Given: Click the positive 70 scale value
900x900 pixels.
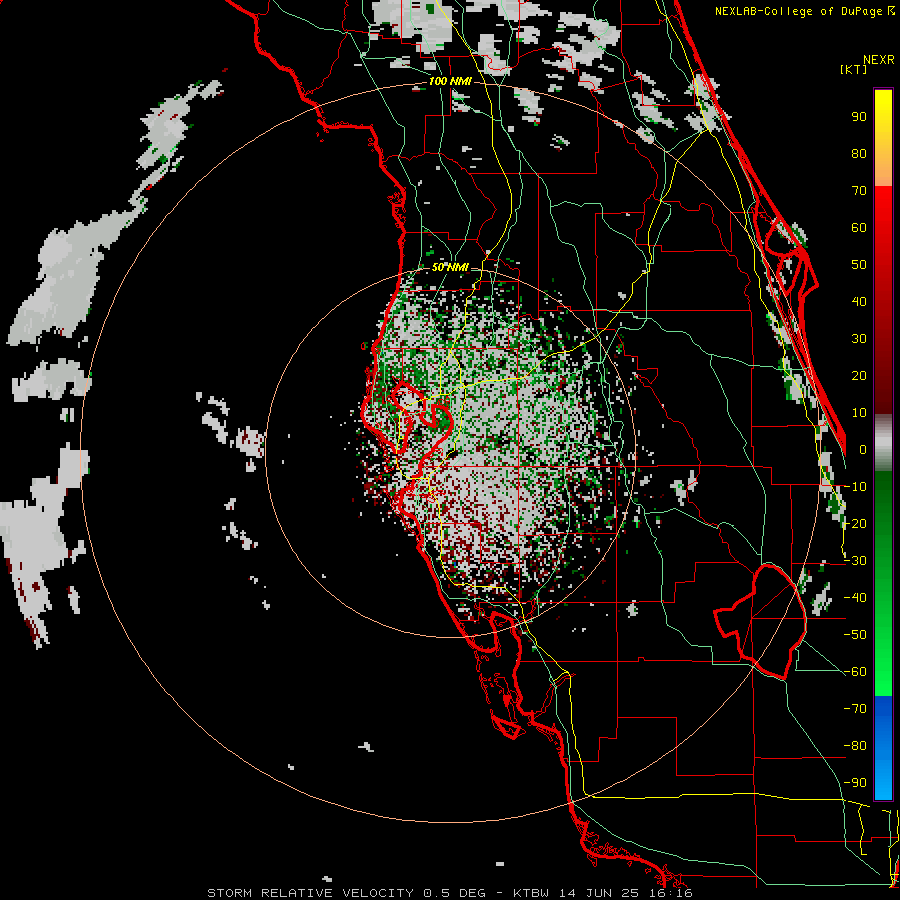Looking at the screenshot, I should pos(859,191).
